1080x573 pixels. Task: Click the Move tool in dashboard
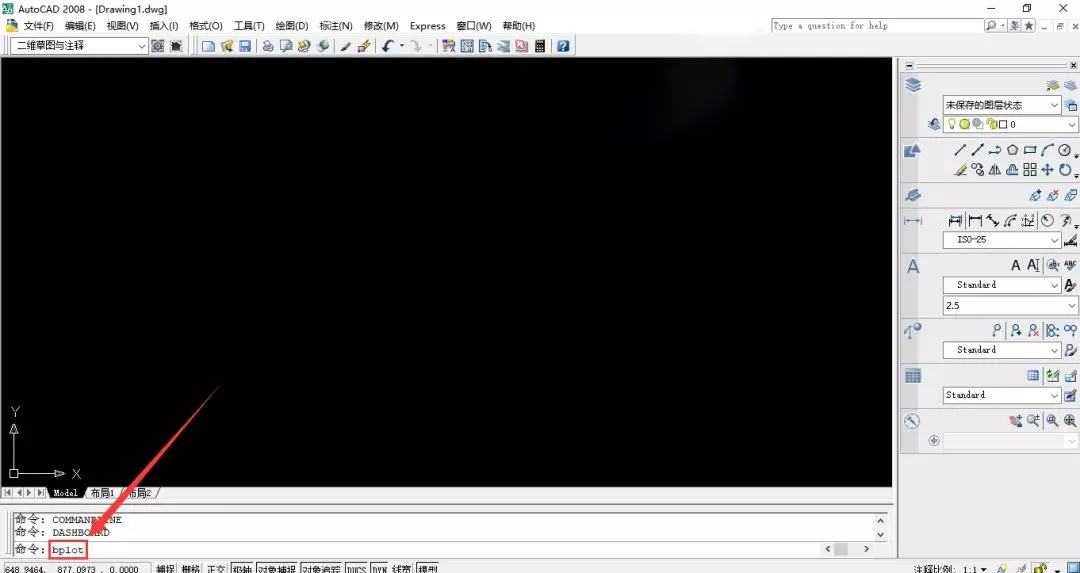pyautogui.click(x=1047, y=169)
